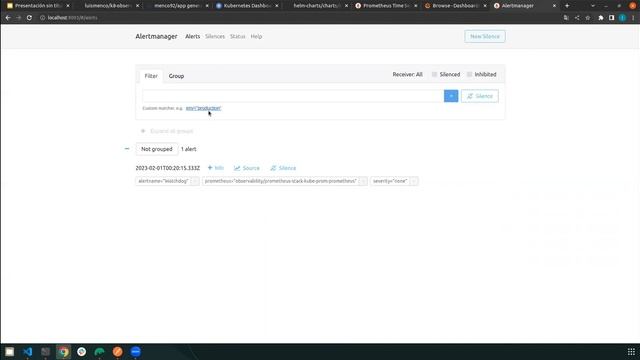
Task: Open the Status nav item
Action: coord(238,36)
